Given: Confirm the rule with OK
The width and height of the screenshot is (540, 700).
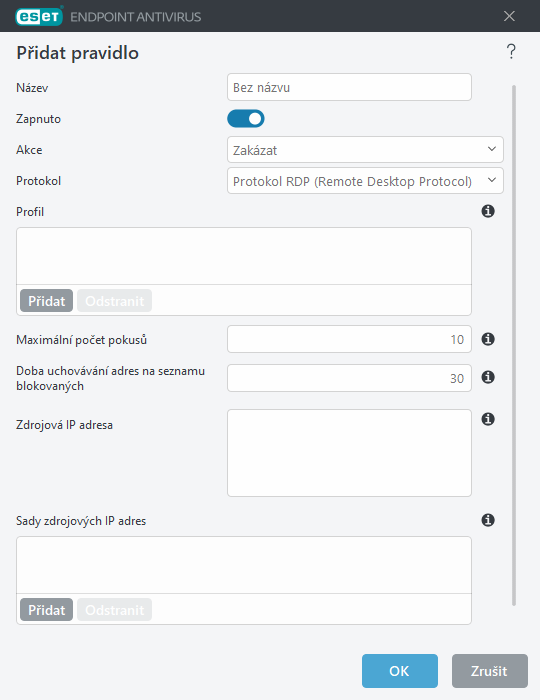Looking at the screenshot, I should [x=400, y=671].
